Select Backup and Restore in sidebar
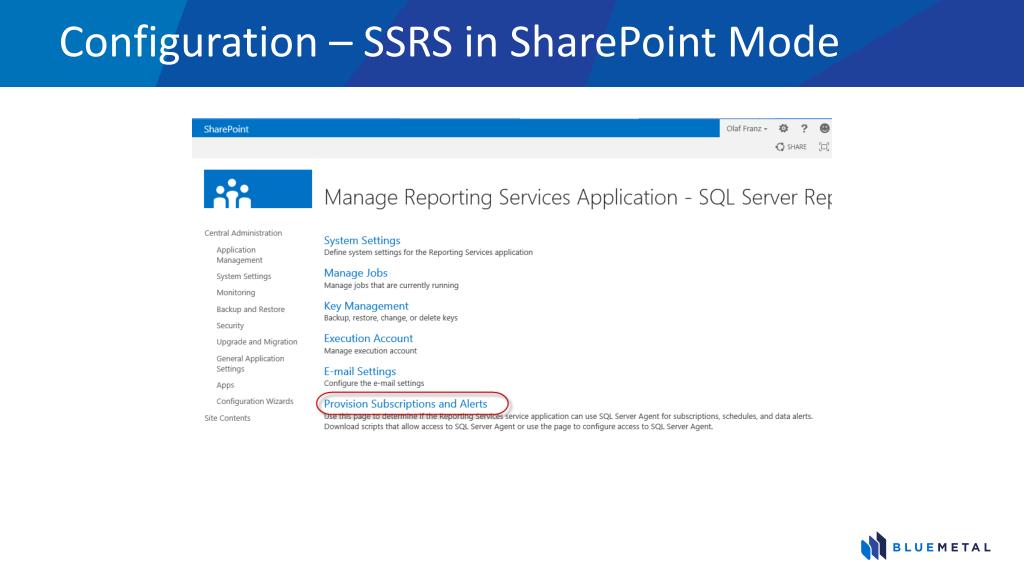Screen dimensions: 1024x576 pyautogui.click(x=251, y=309)
